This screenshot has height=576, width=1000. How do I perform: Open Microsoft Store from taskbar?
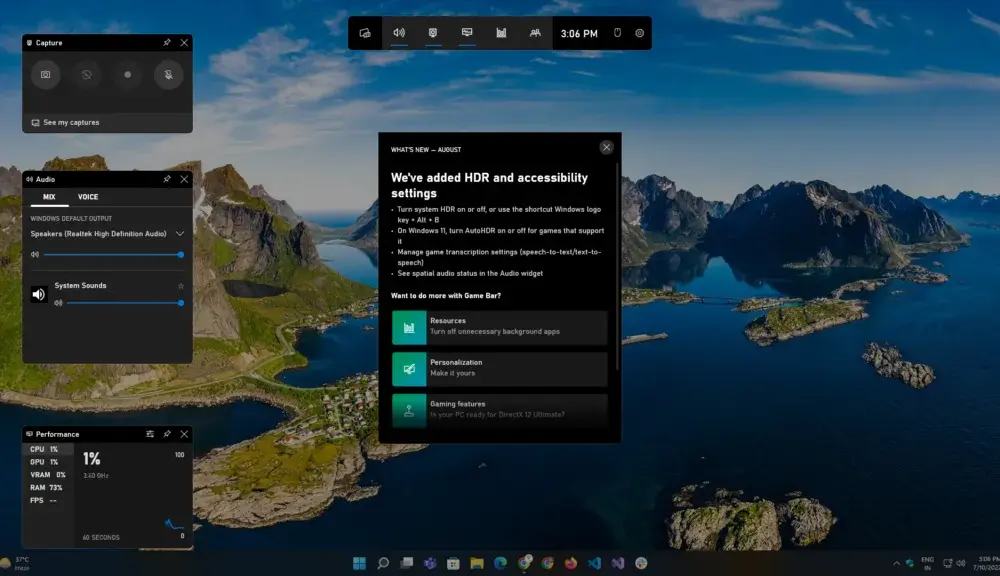tap(453, 563)
